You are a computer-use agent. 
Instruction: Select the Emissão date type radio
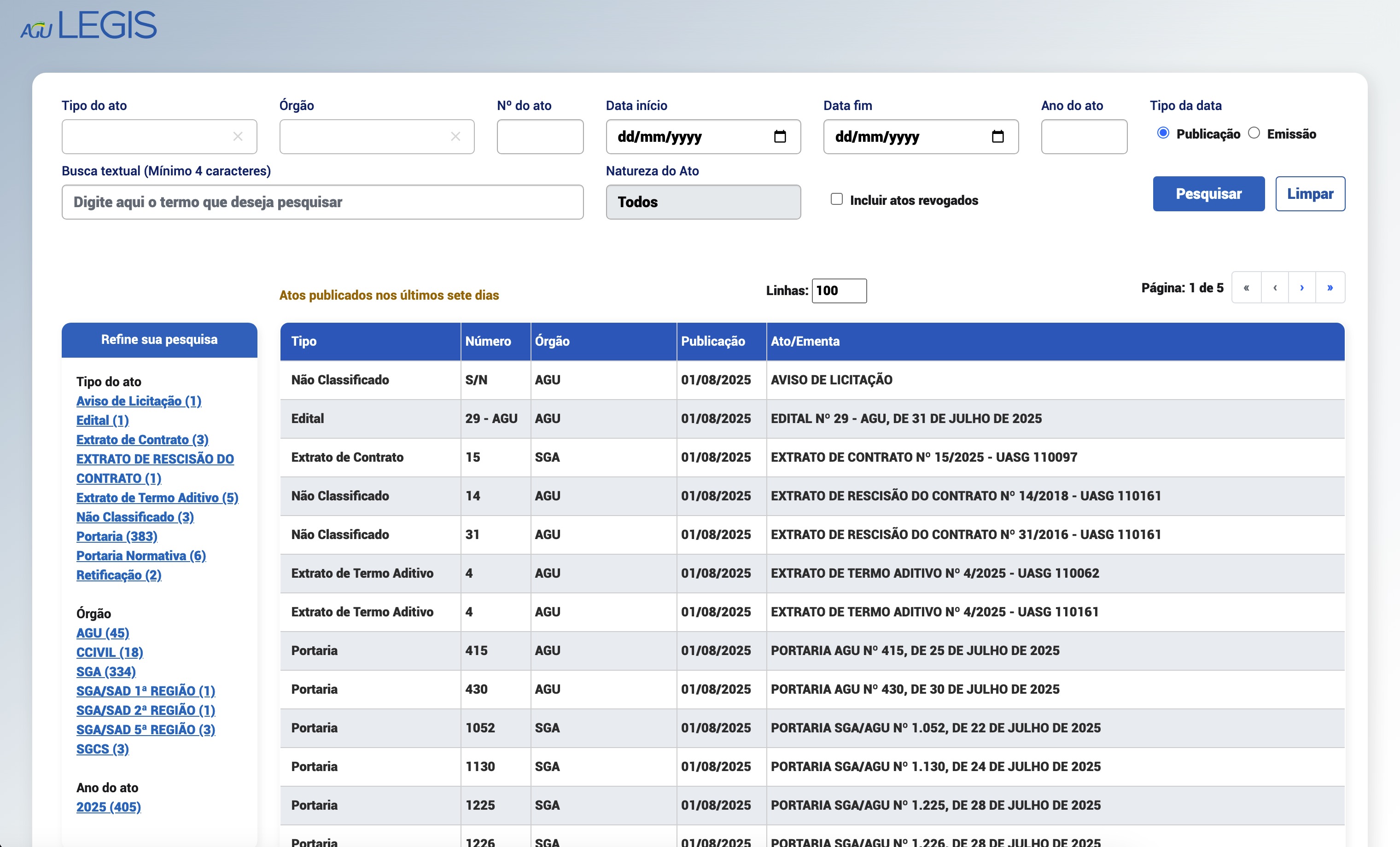click(x=1254, y=133)
